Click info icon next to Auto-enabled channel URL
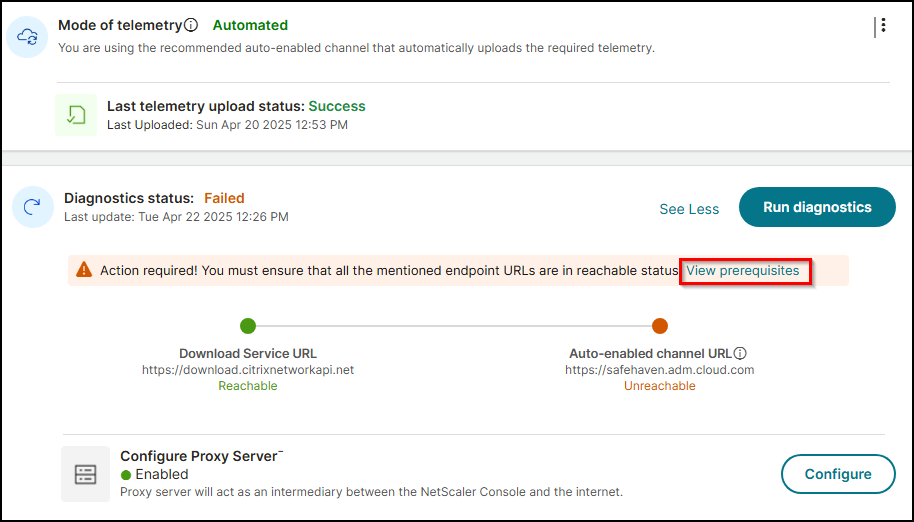914x522 pixels. point(740,353)
